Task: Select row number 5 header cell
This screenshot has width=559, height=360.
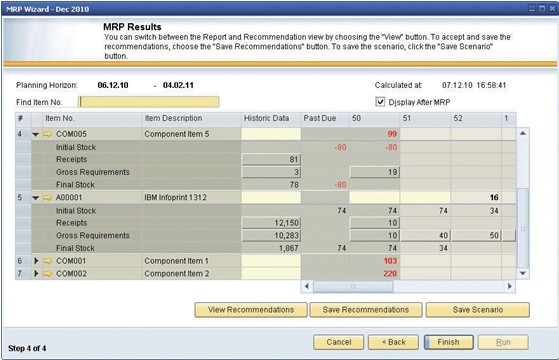Action: pyautogui.click(x=23, y=197)
